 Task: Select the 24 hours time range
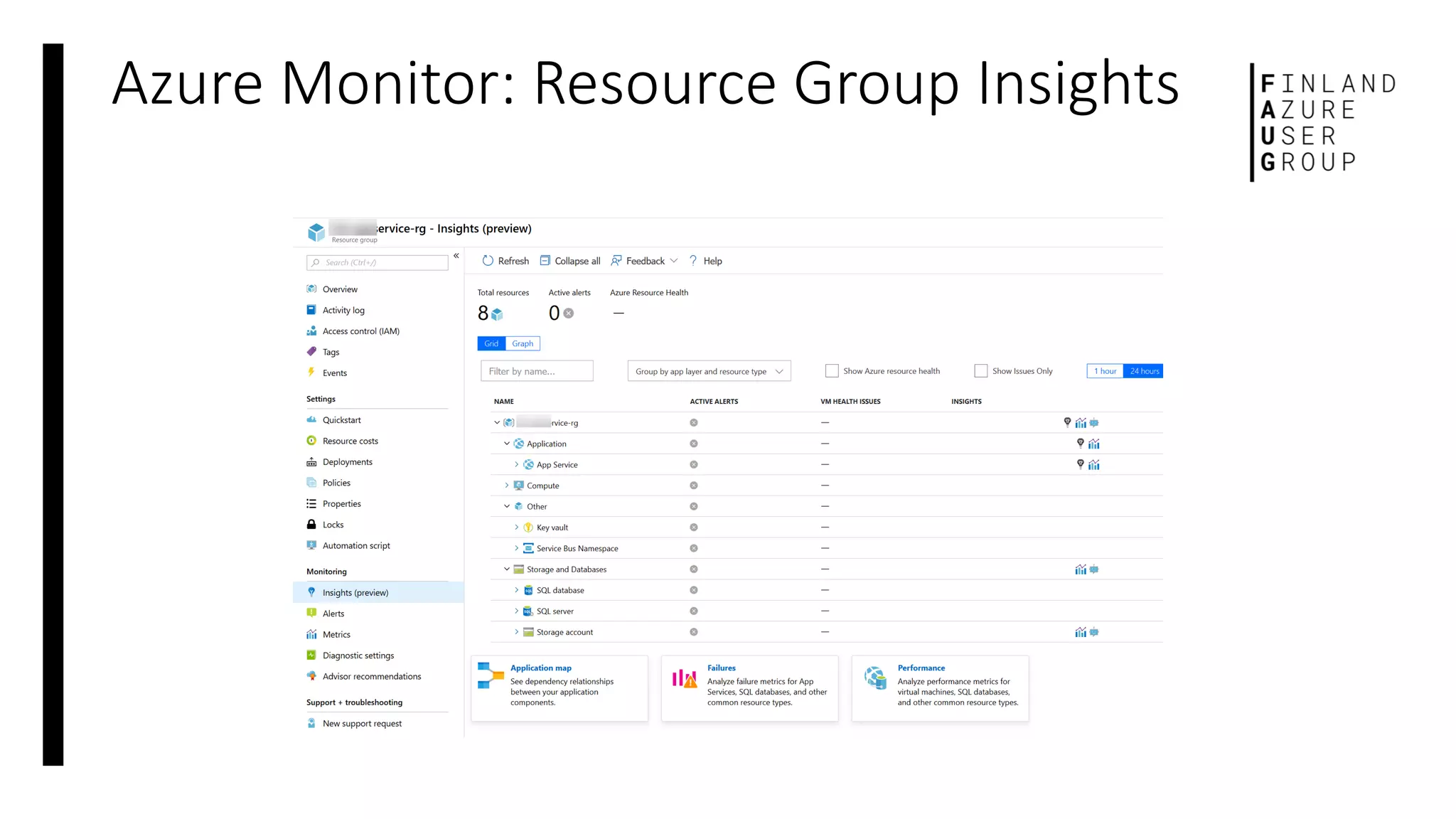click(1144, 370)
